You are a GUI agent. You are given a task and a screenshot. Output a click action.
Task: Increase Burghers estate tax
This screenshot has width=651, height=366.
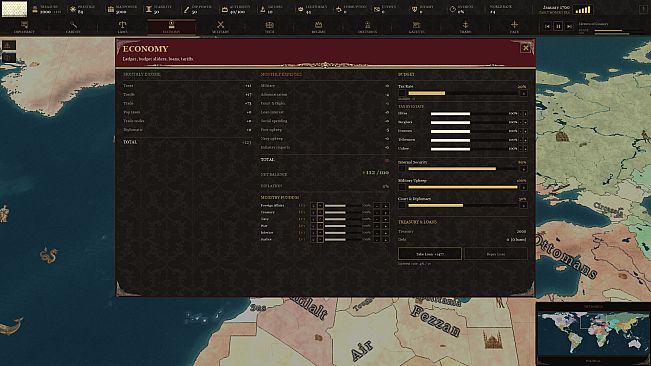[526, 122]
